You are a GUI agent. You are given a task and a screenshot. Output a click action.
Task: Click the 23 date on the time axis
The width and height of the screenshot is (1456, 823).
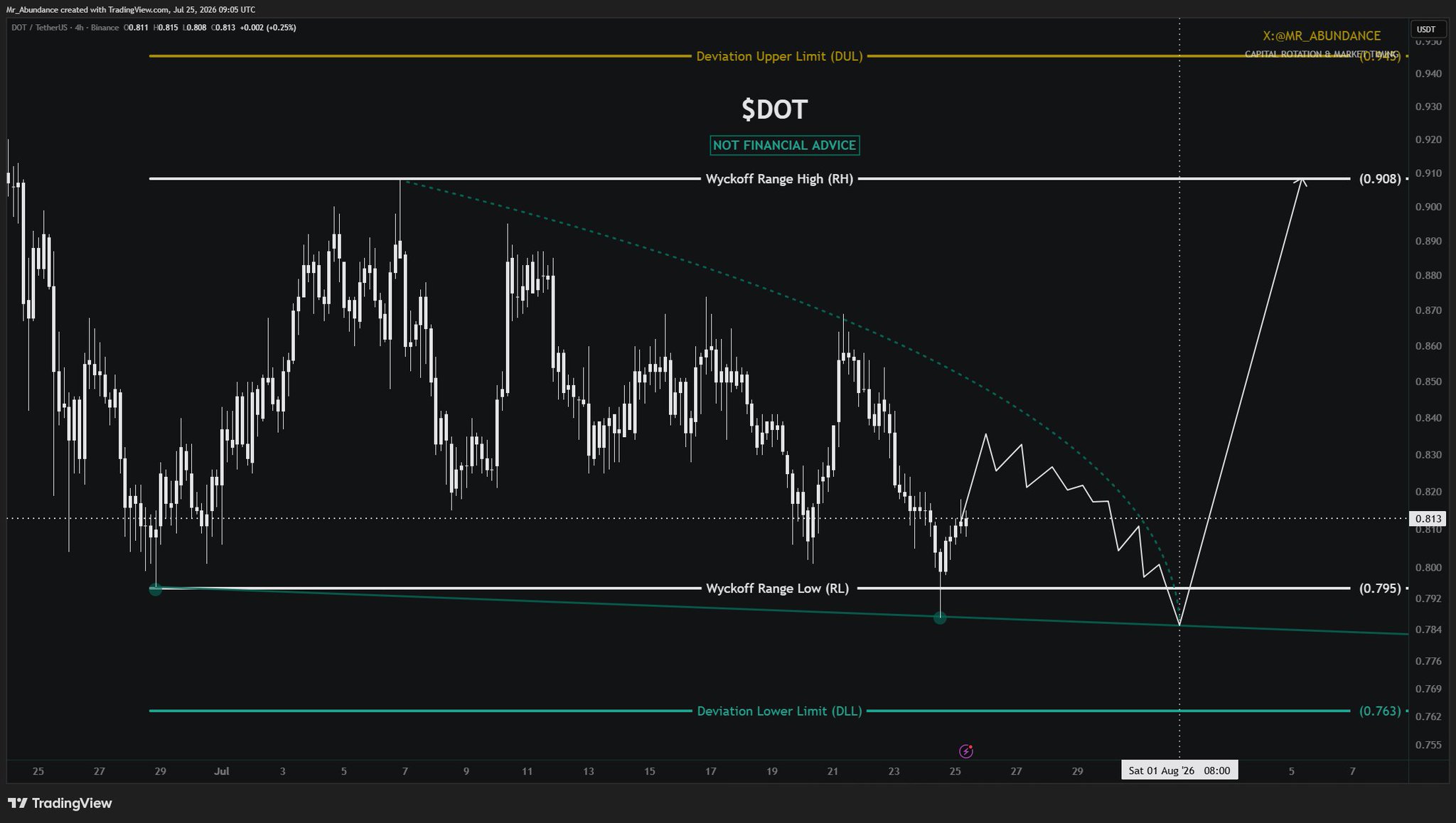pyautogui.click(x=894, y=771)
